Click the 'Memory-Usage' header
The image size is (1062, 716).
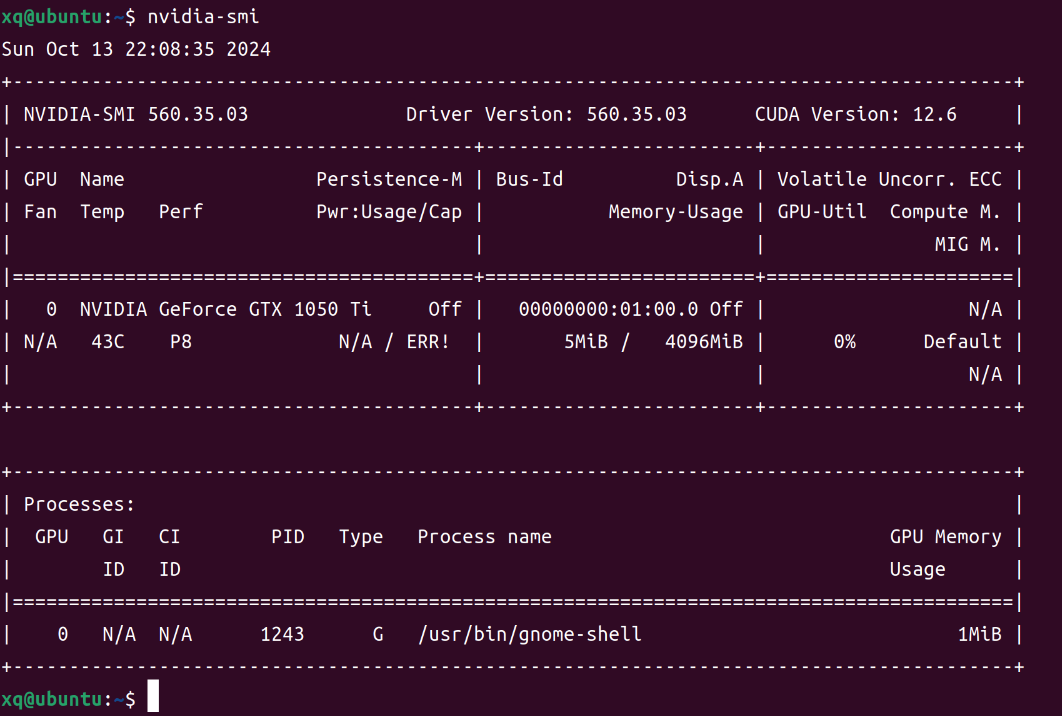coord(675,212)
